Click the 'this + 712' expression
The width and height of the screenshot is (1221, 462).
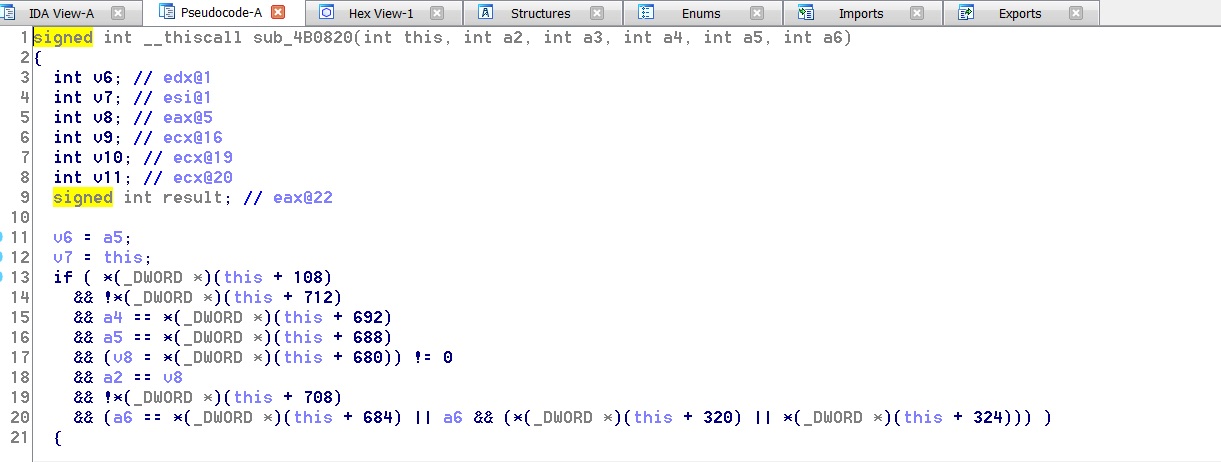click(x=288, y=297)
